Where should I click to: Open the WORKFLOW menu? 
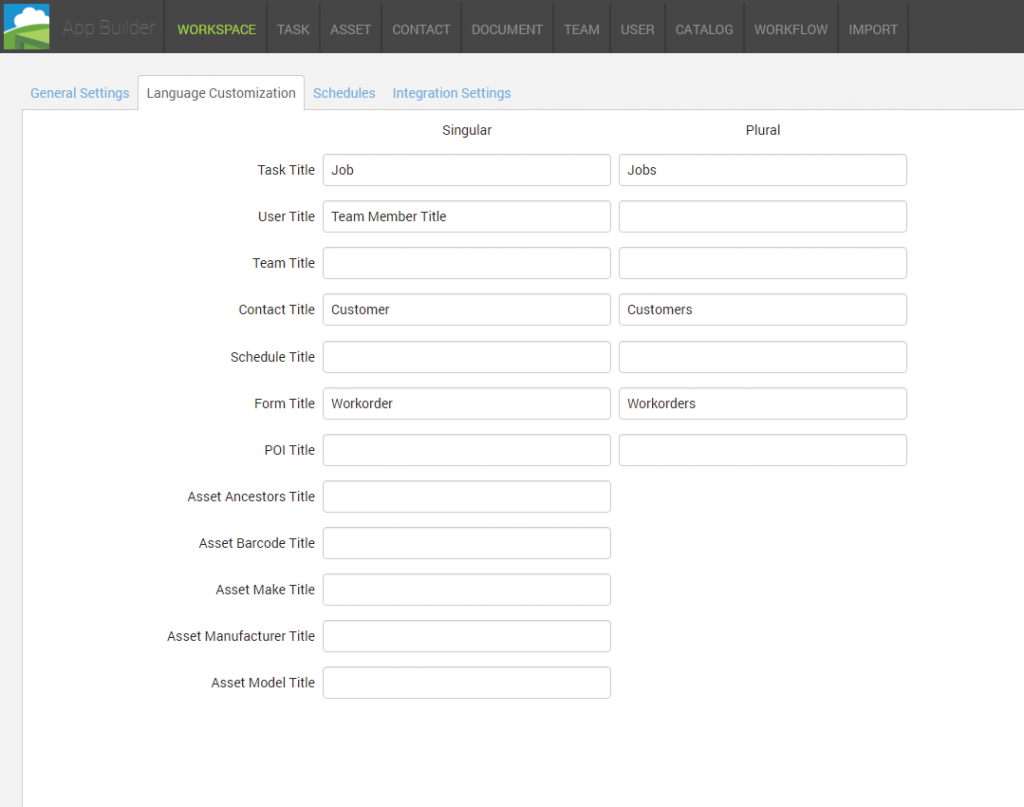click(x=790, y=30)
